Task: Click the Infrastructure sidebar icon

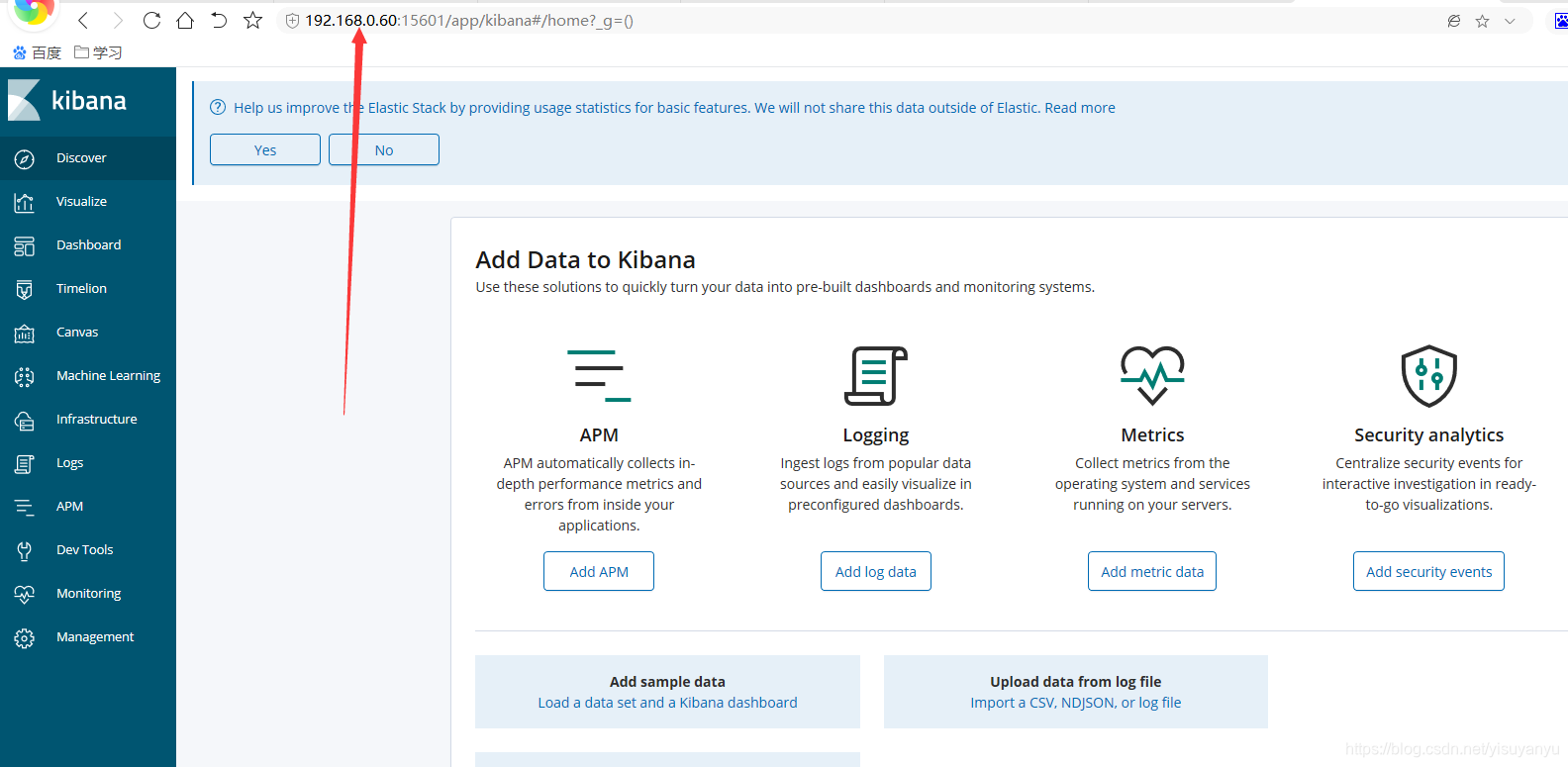Action: pos(25,421)
